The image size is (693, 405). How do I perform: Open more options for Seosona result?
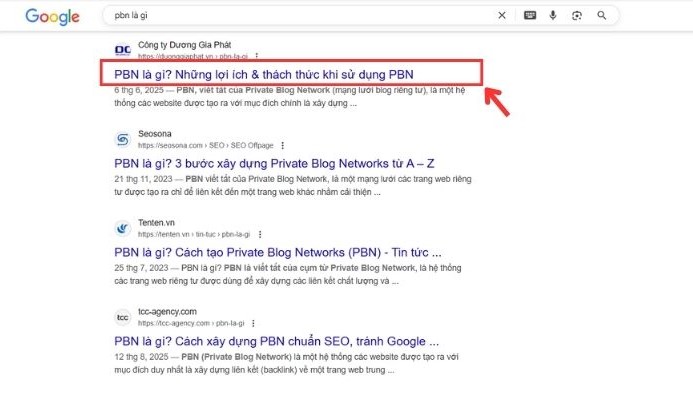[282, 145]
